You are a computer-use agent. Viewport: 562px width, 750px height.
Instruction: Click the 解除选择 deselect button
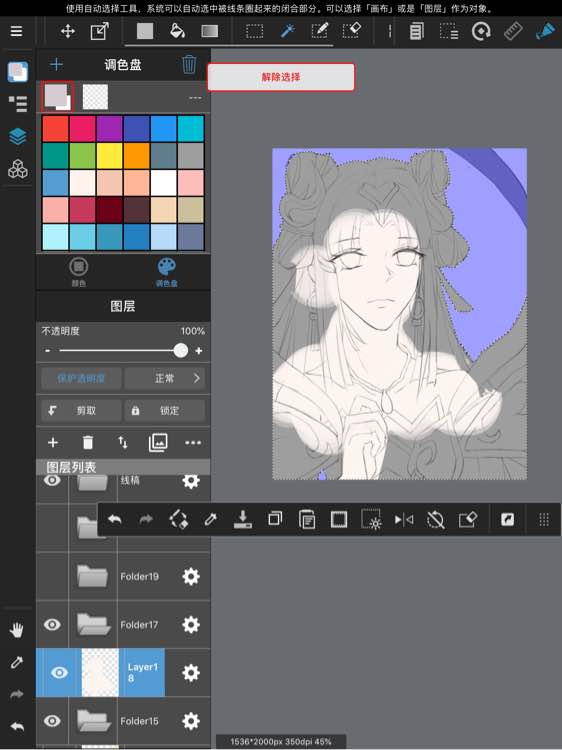(x=281, y=77)
